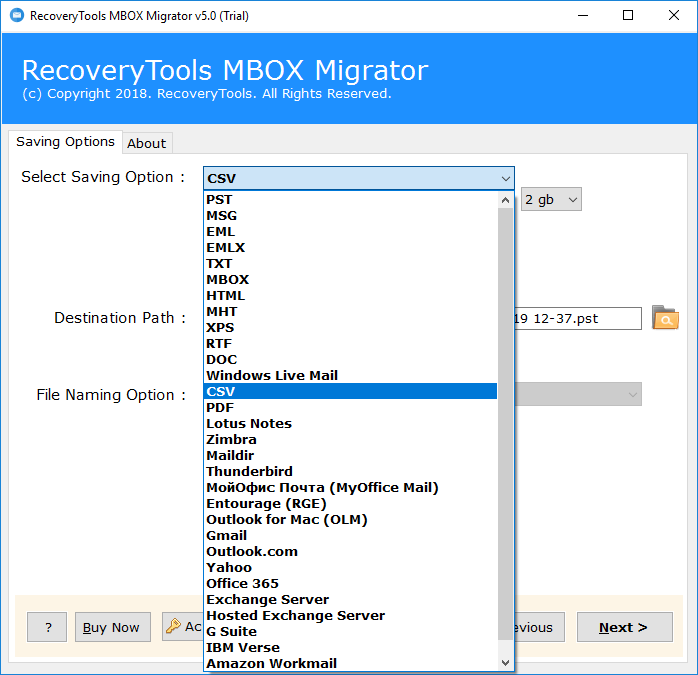This screenshot has height=675, width=698.
Task: Select HTML as saving option
Action: click(351, 296)
